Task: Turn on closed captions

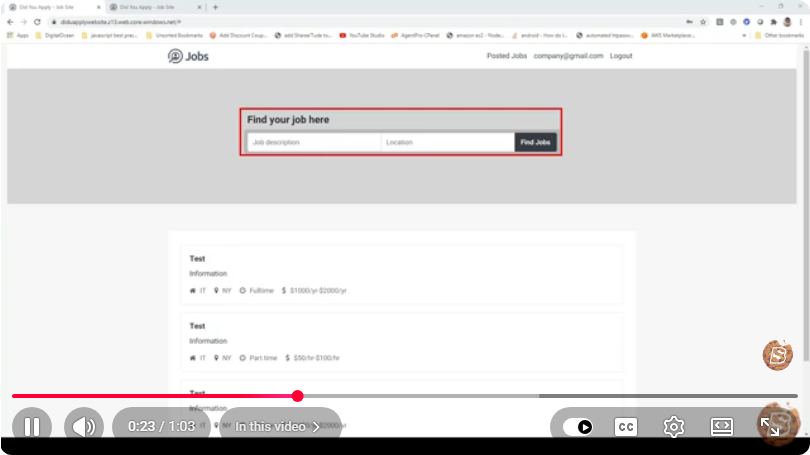Action: 626,427
